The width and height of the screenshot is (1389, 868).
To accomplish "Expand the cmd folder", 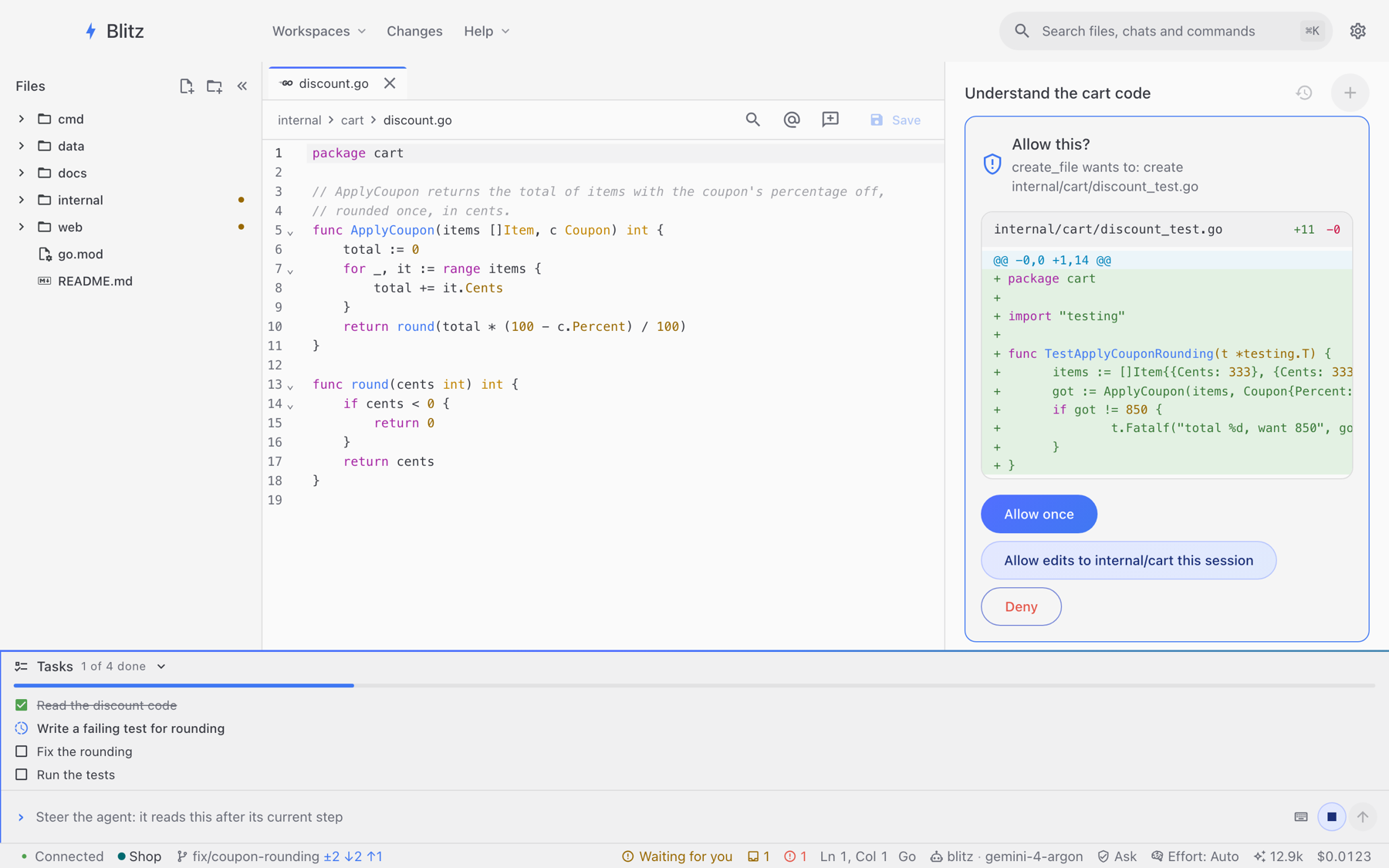I will tap(22, 119).
